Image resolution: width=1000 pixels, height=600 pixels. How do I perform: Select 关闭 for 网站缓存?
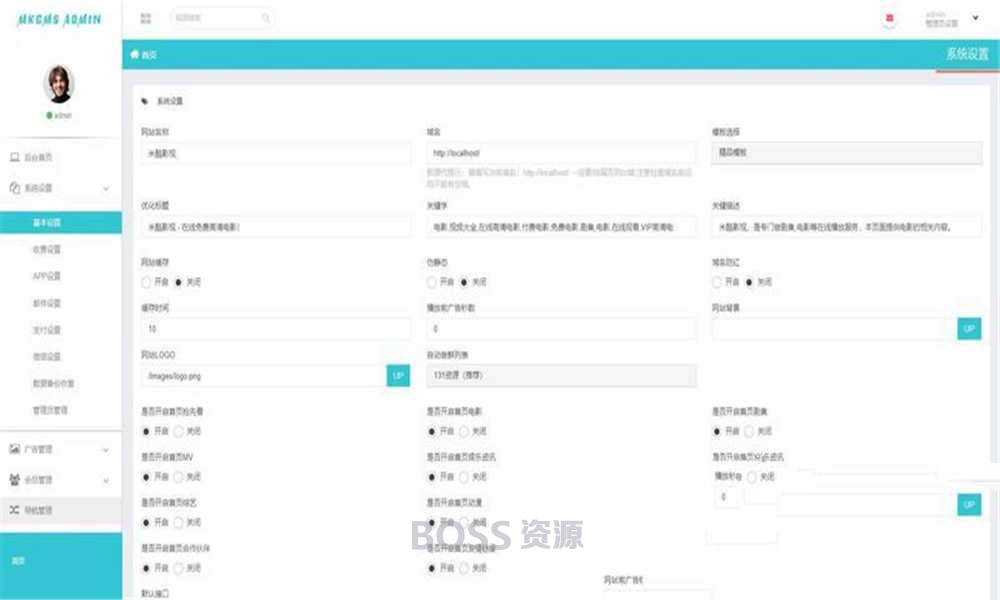tap(179, 282)
